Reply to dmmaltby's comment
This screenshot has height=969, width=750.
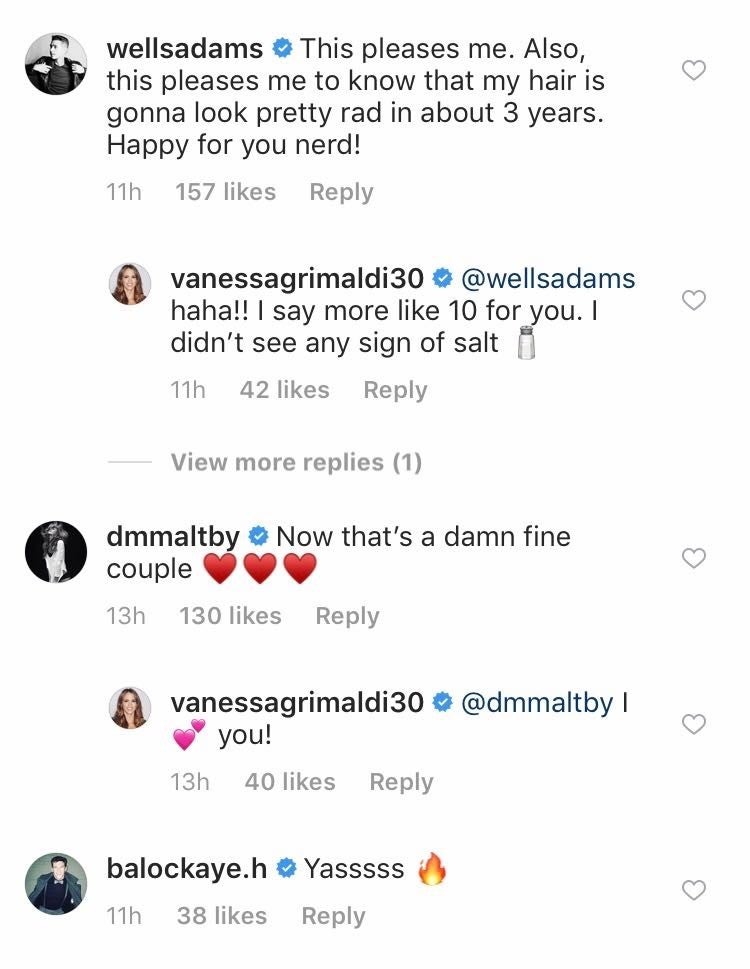point(347,616)
